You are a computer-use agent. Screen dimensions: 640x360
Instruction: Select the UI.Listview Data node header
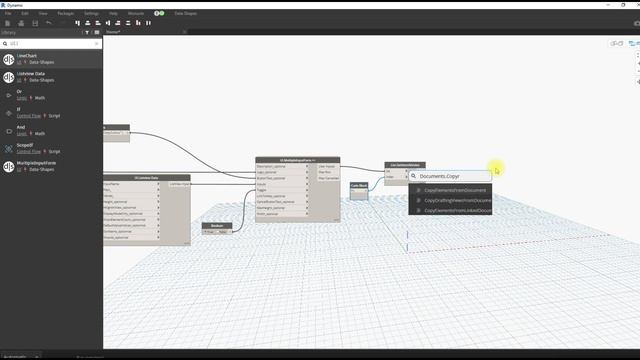pos(147,178)
